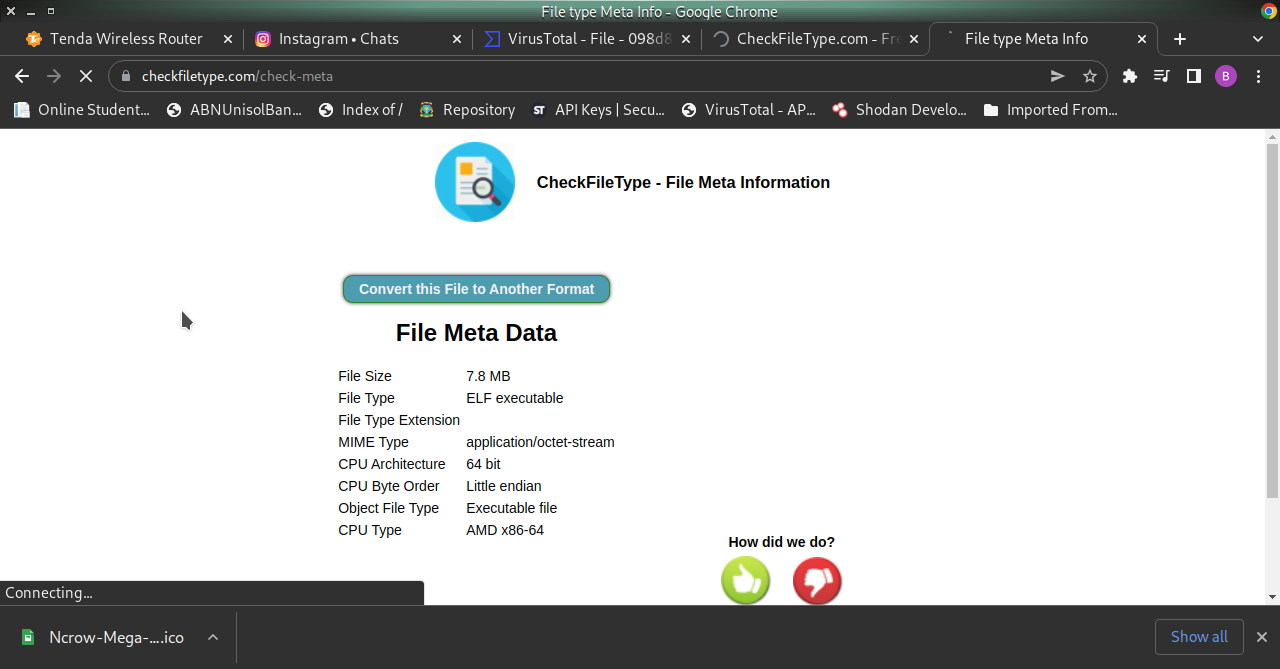This screenshot has width=1280, height=669.
Task: Give thumbs down feedback
Action: click(817, 580)
